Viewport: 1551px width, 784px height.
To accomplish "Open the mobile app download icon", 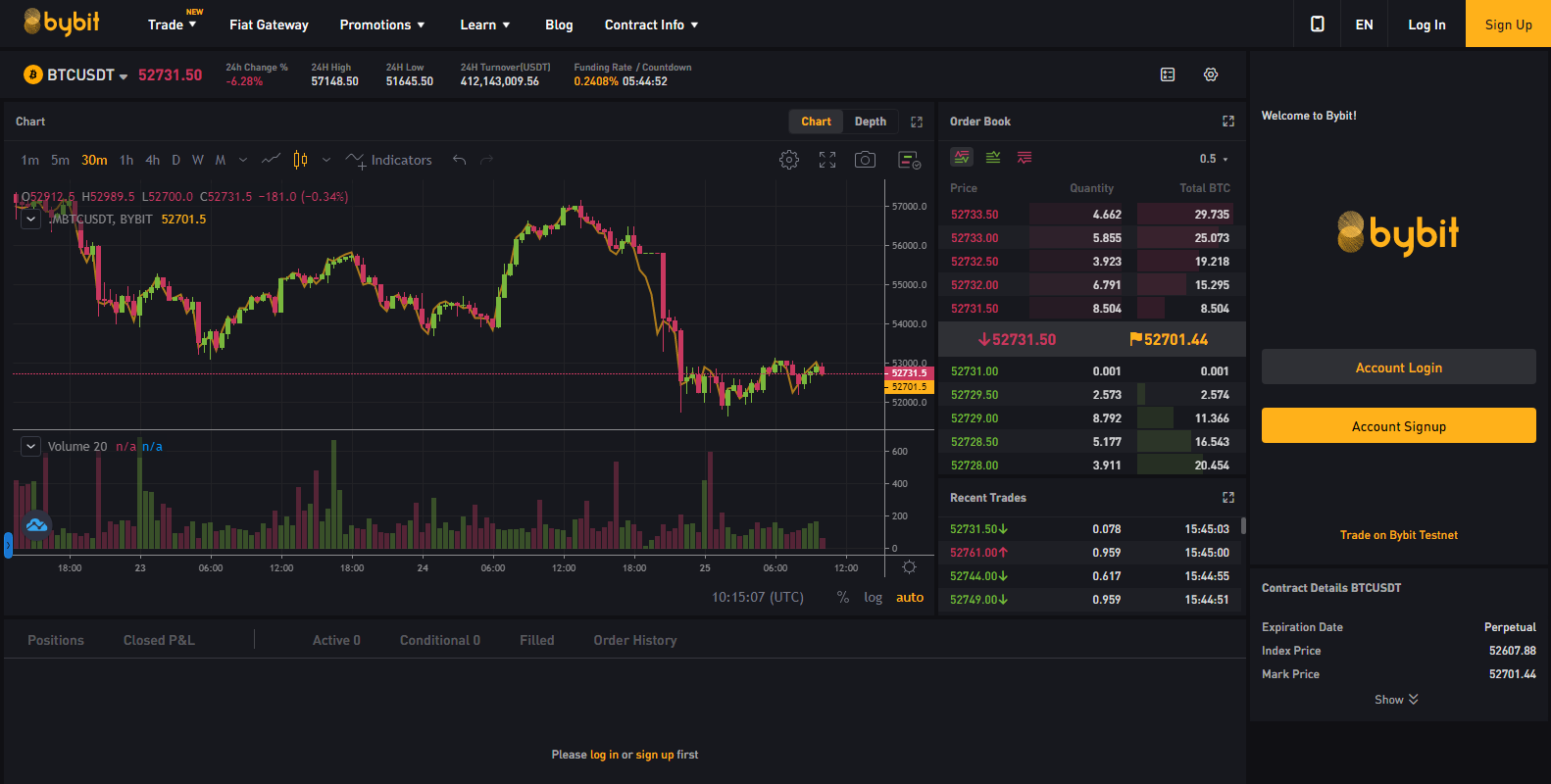I will (1318, 24).
